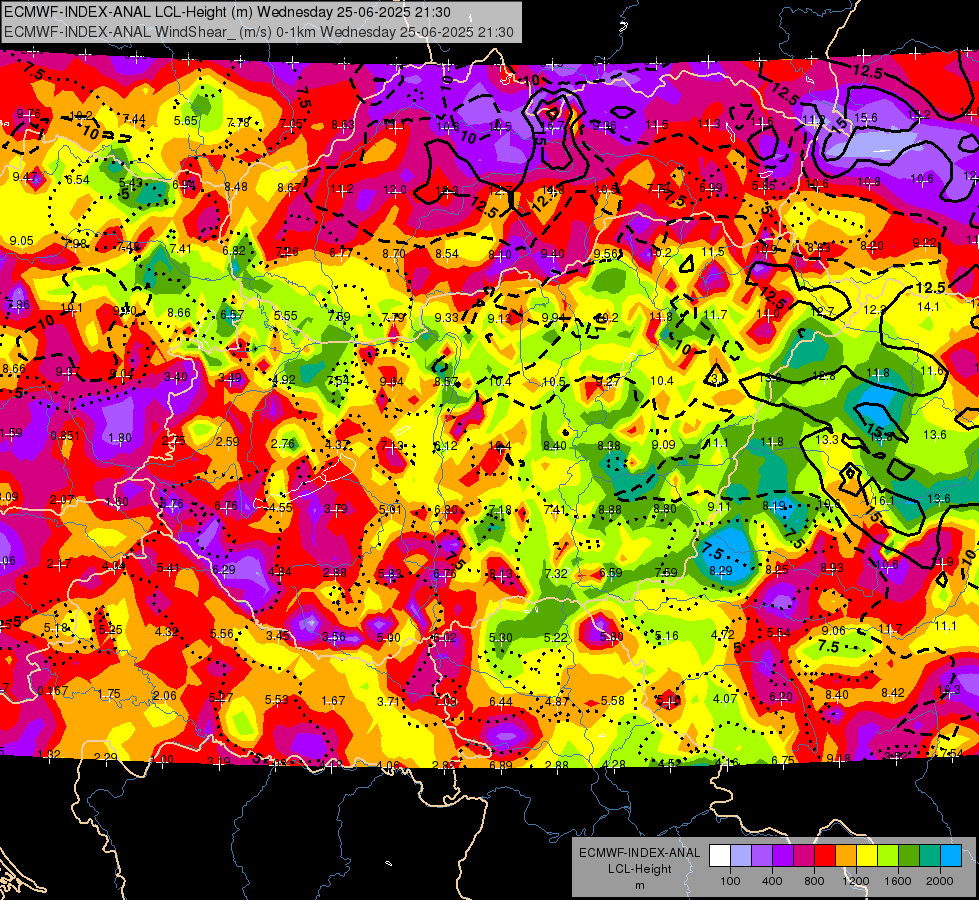This screenshot has height=900, width=979.
Task: Click the wind shear value '2.59'
Action: [x=228, y=442]
